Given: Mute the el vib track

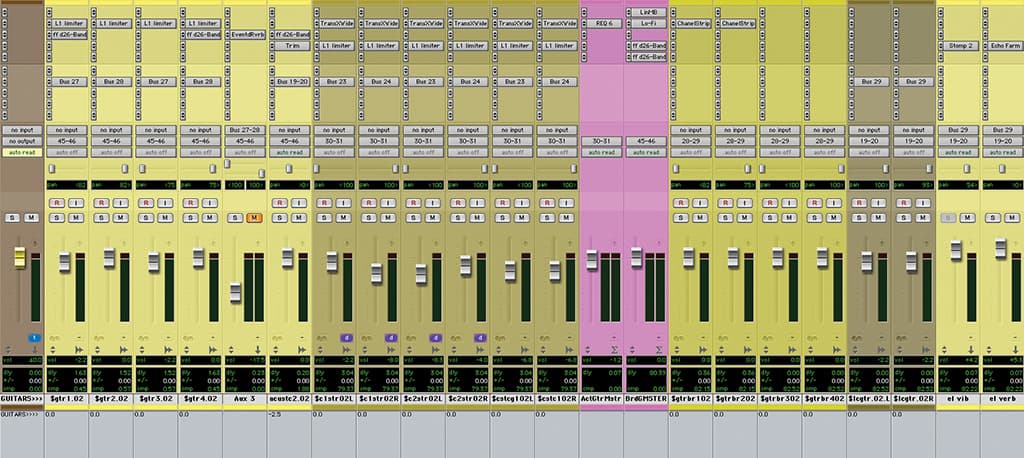Looking at the screenshot, I should [967, 218].
